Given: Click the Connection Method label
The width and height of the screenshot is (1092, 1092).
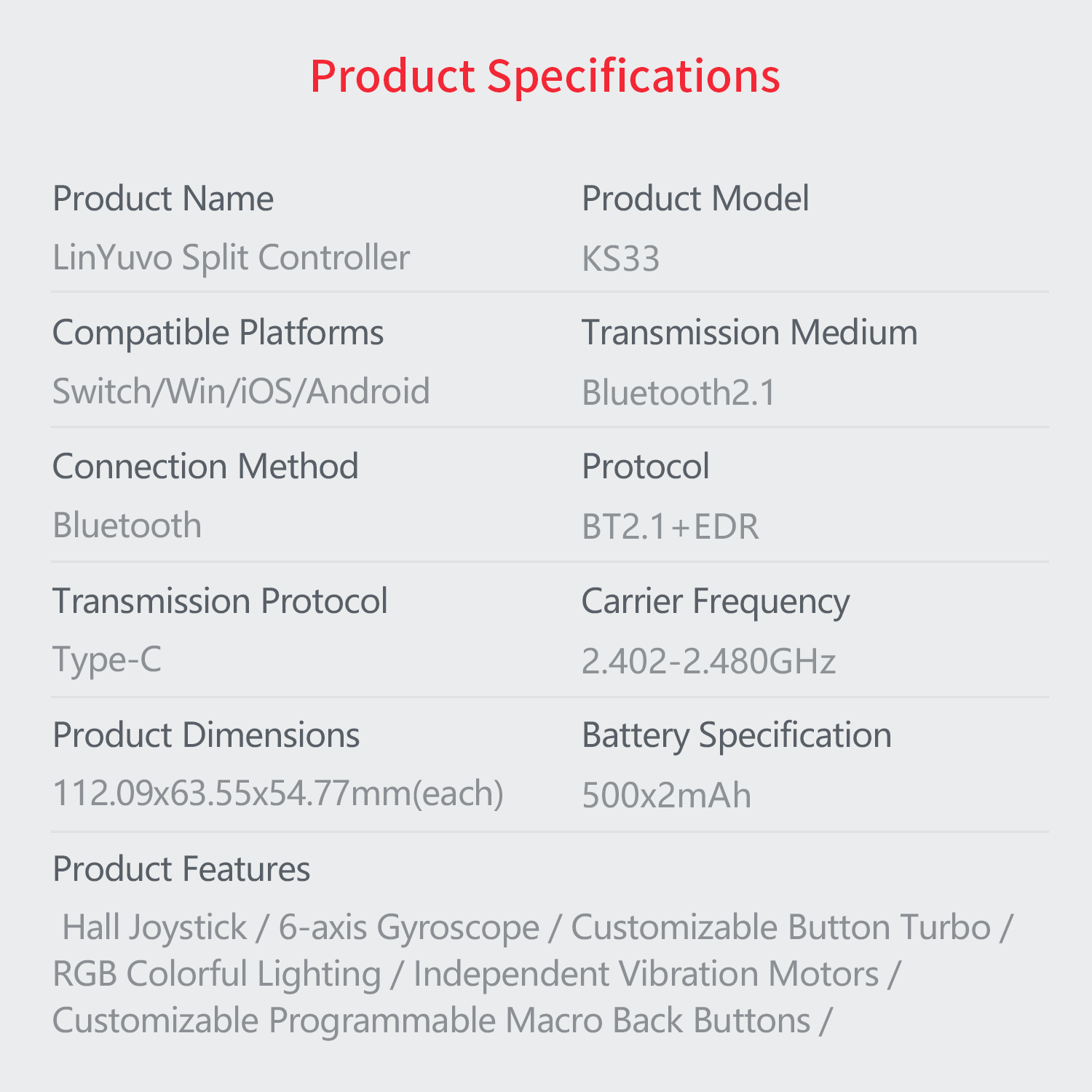Looking at the screenshot, I should (x=205, y=467).
